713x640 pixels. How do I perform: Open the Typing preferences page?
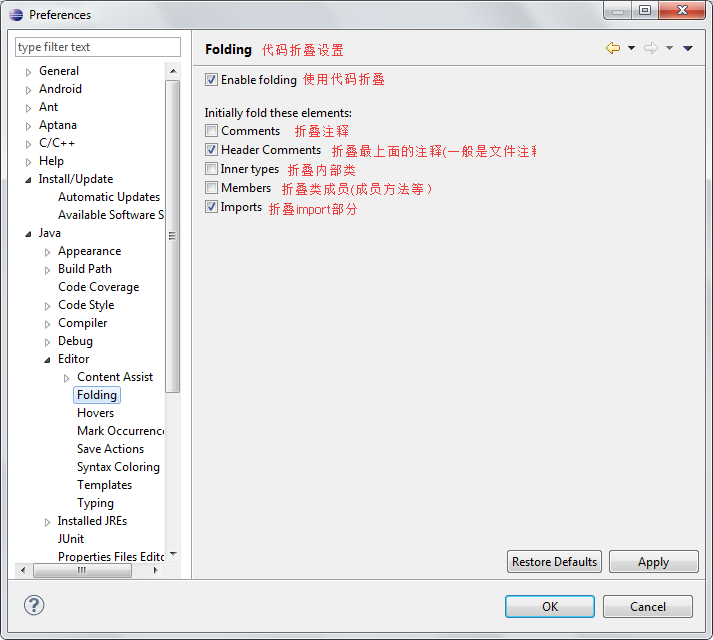tap(95, 503)
